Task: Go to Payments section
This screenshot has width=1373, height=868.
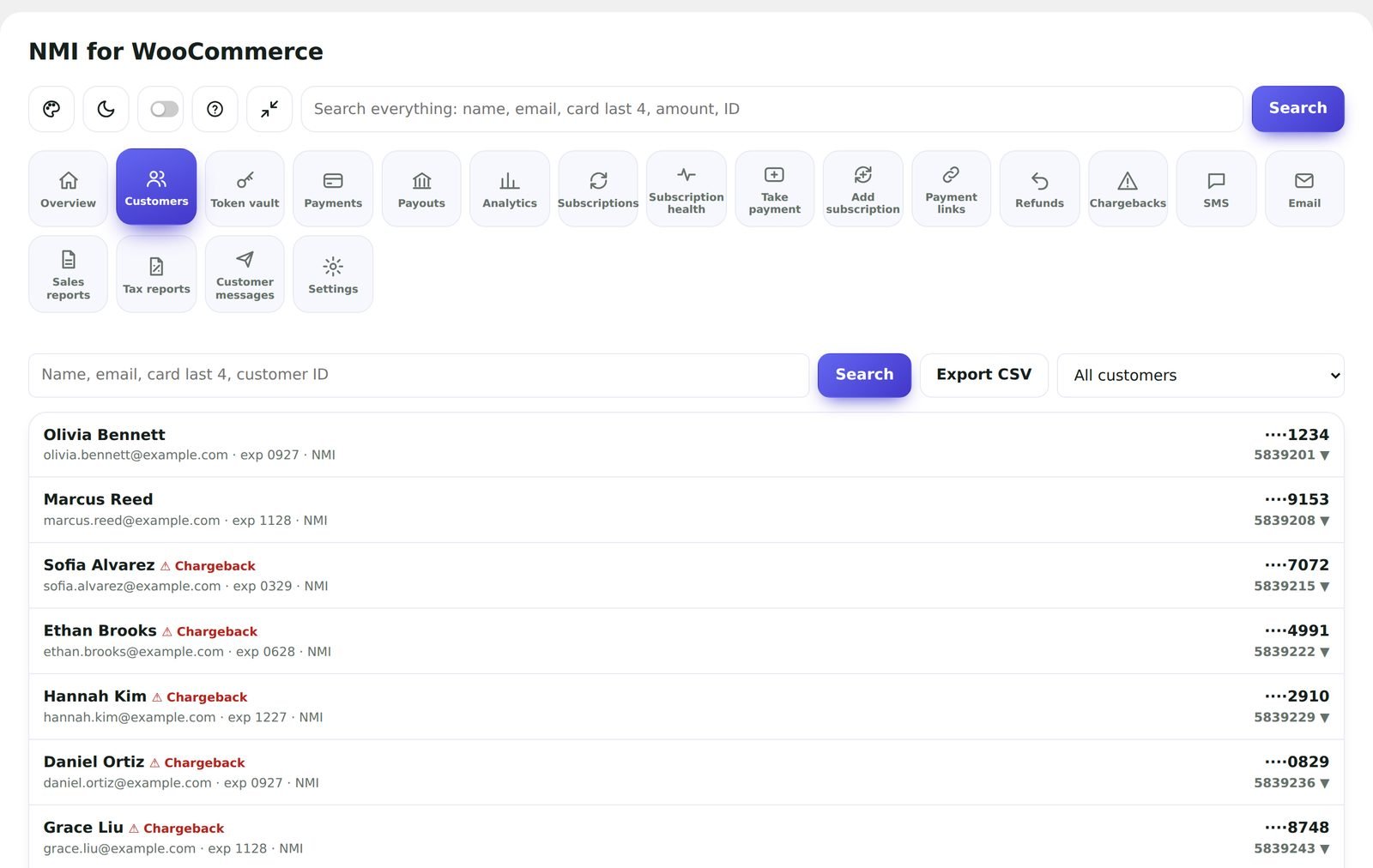Action: click(x=333, y=189)
